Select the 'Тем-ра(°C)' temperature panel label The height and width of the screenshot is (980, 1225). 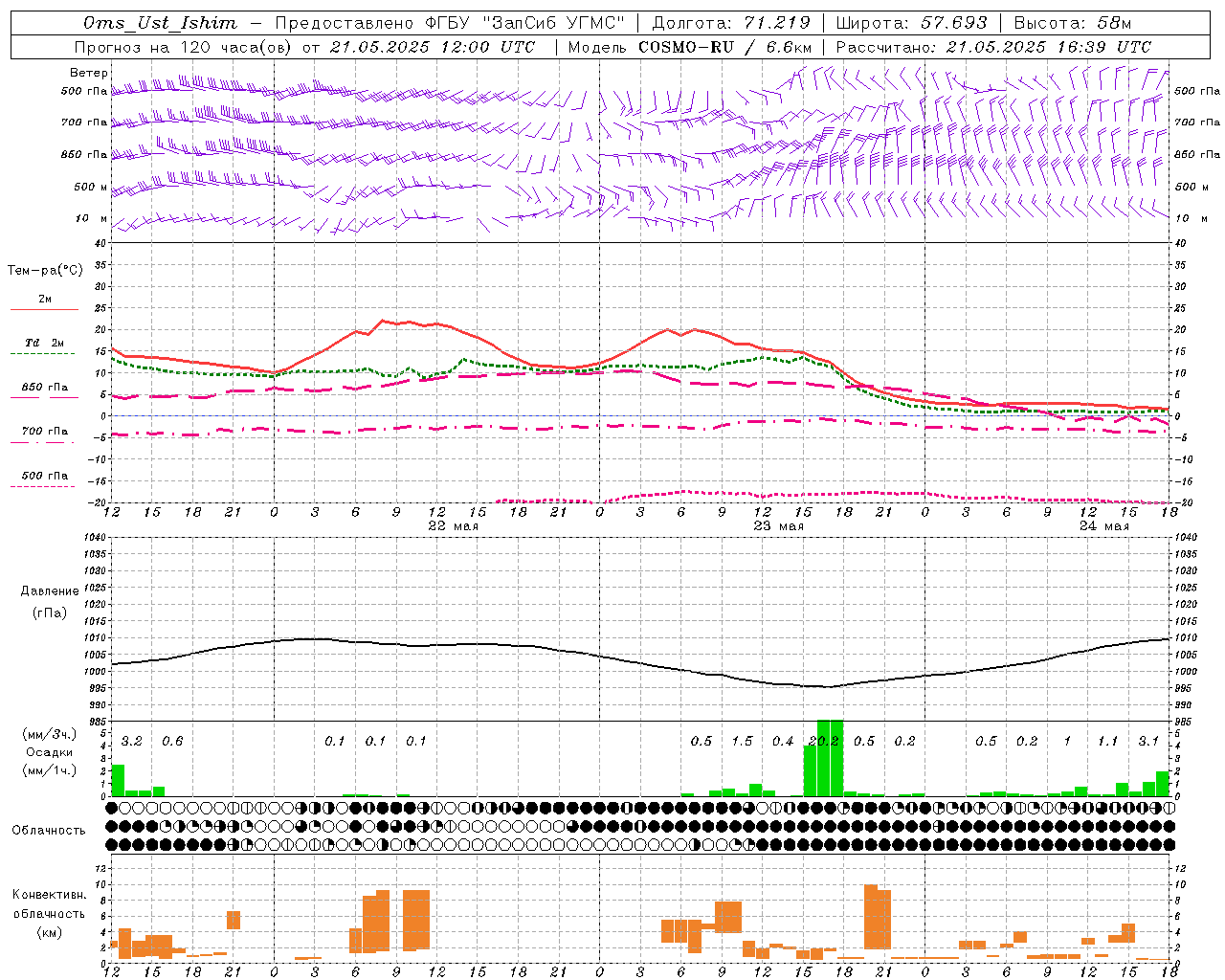[45, 270]
